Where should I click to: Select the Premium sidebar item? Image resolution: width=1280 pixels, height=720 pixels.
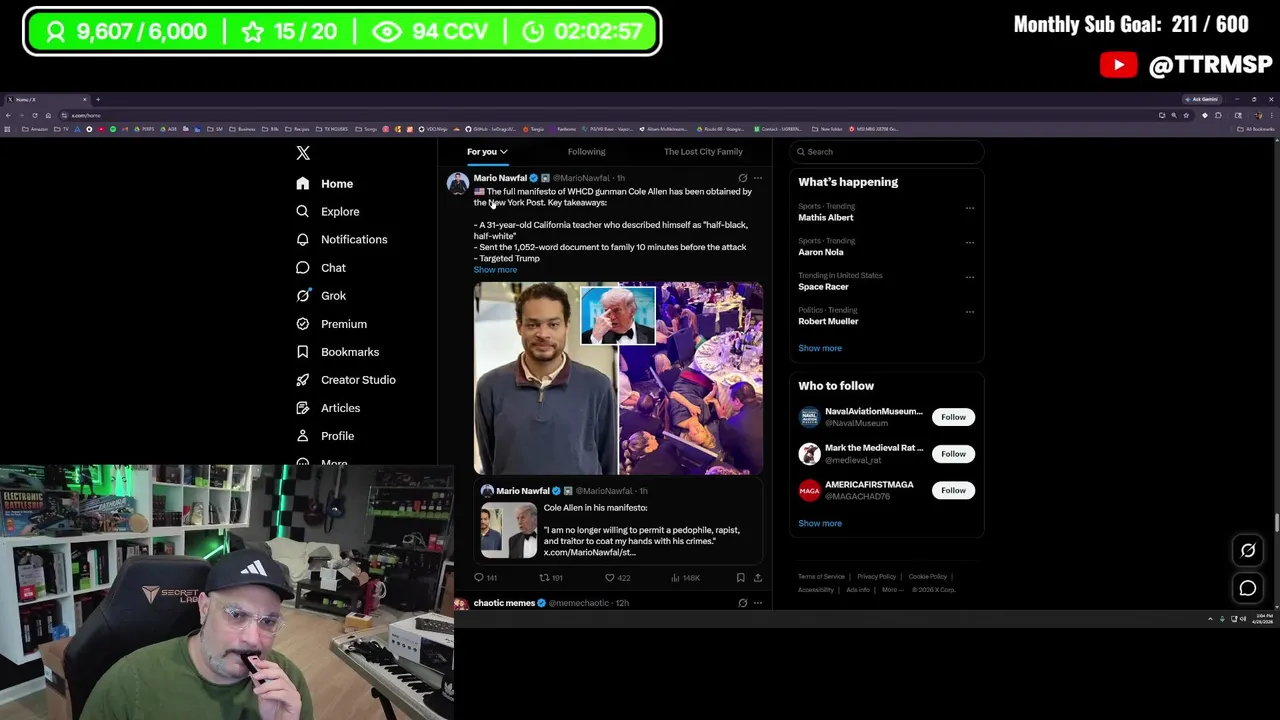tap(332, 324)
